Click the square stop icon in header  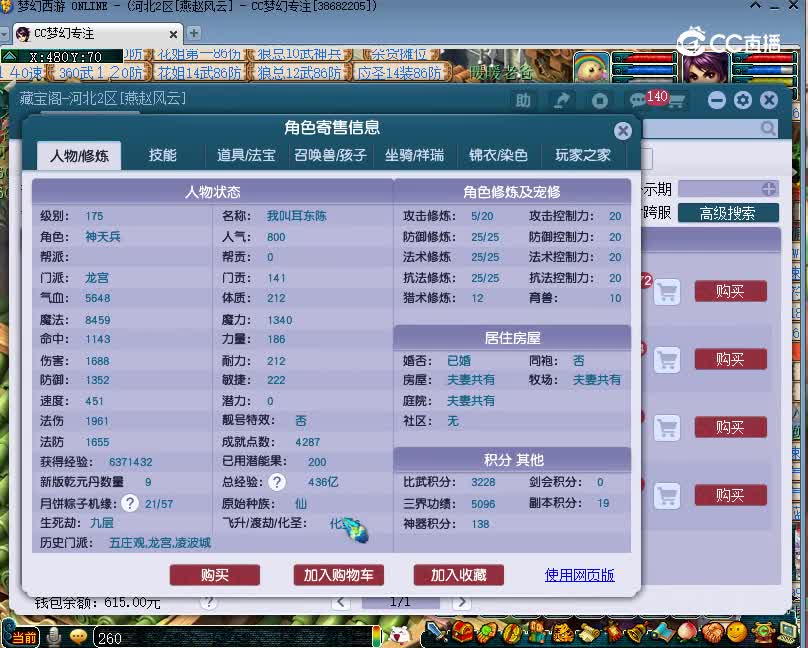coord(599,100)
